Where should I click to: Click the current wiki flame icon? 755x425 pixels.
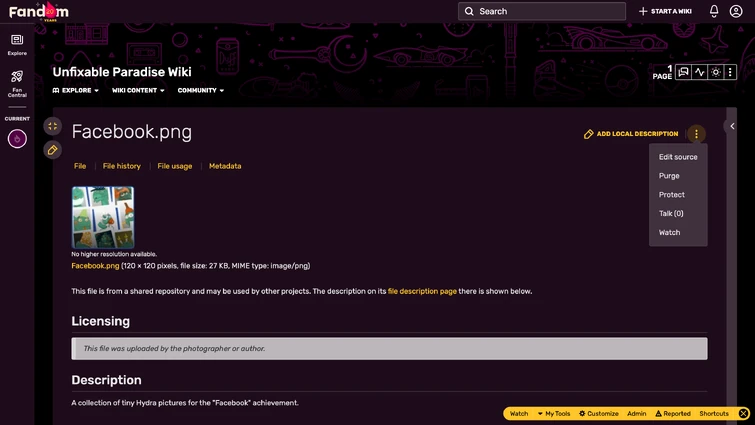point(17,138)
